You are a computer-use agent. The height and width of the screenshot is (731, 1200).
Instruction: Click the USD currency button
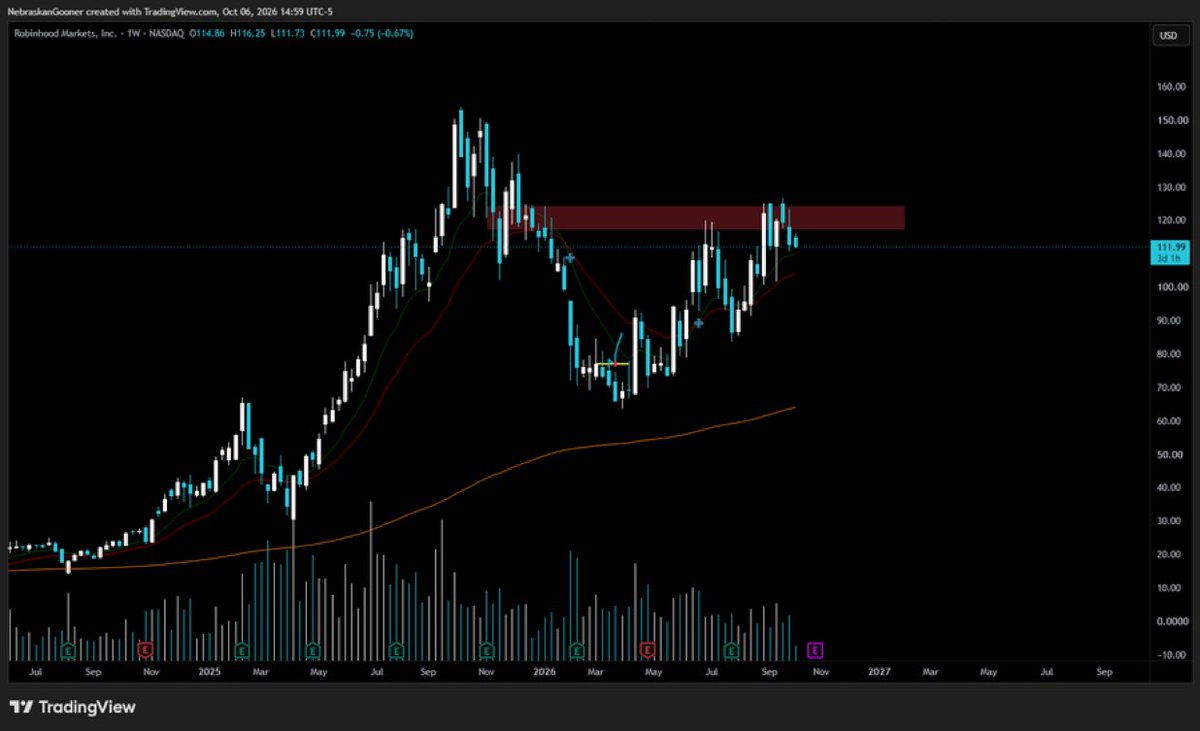point(1167,35)
